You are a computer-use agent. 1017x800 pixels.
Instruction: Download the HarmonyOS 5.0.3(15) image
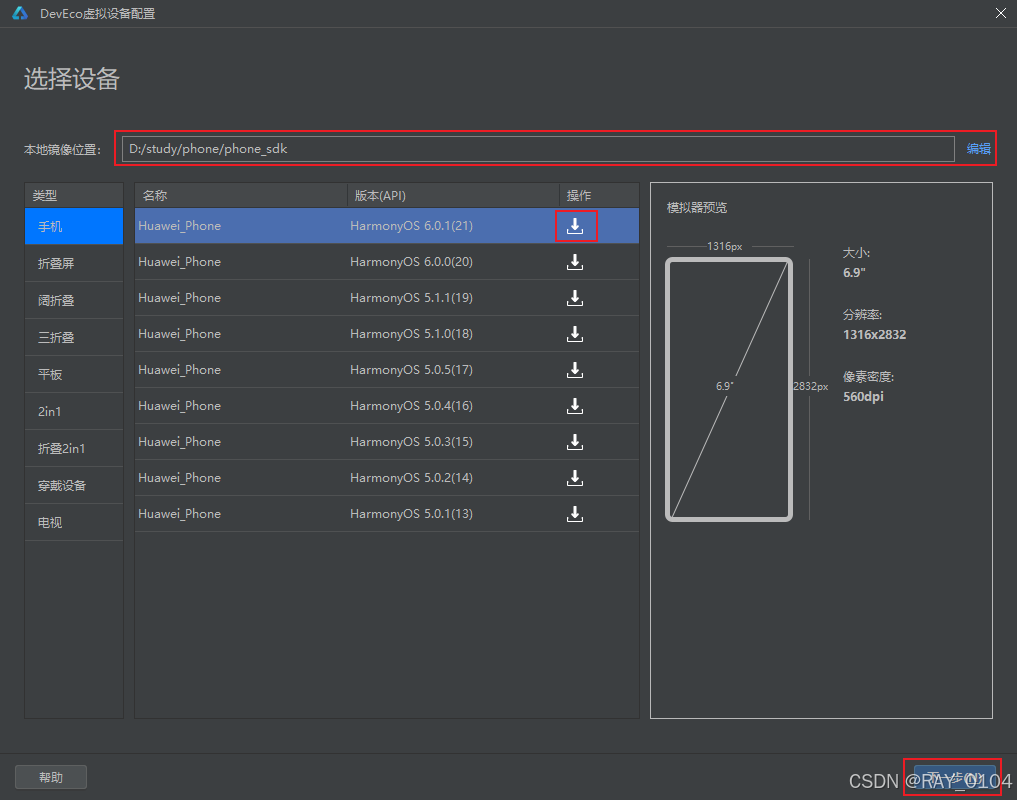click(x=575, y=442)
